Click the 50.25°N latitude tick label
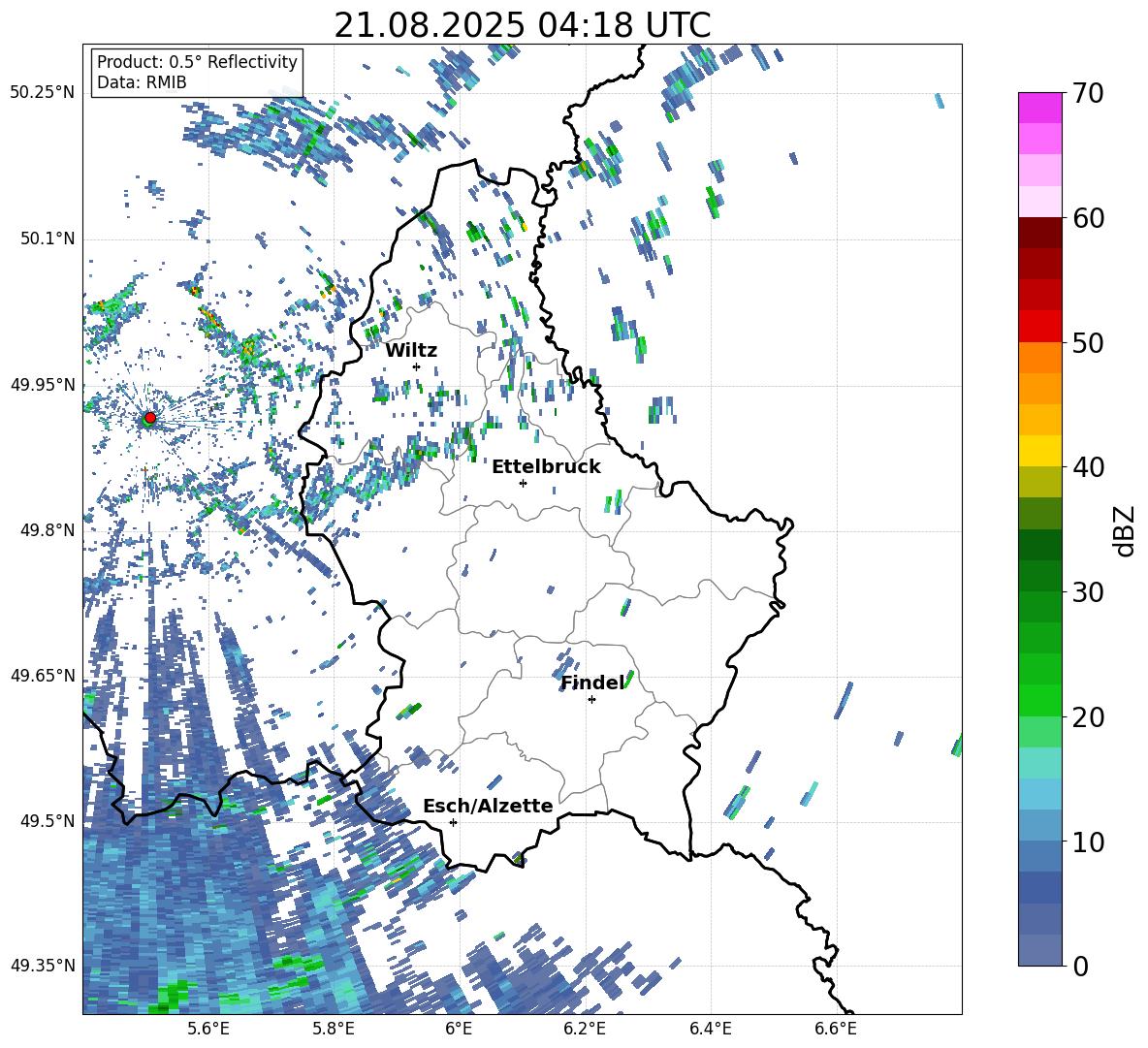Screen dimensions: 1148x1048 coord(44,93)
